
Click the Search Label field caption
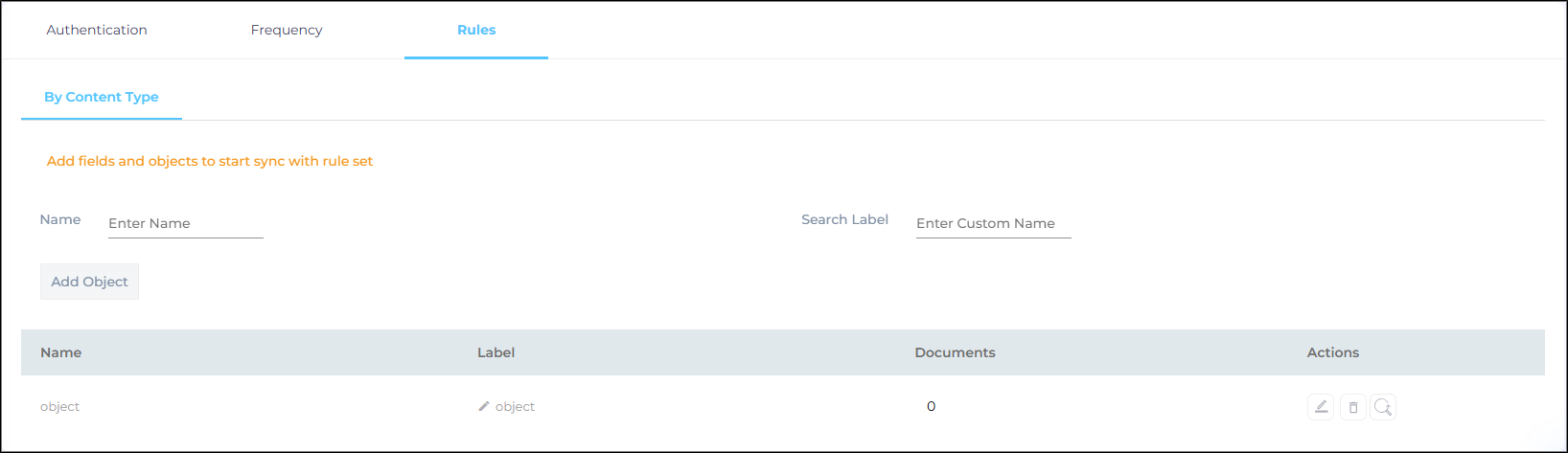coord(844,219)
